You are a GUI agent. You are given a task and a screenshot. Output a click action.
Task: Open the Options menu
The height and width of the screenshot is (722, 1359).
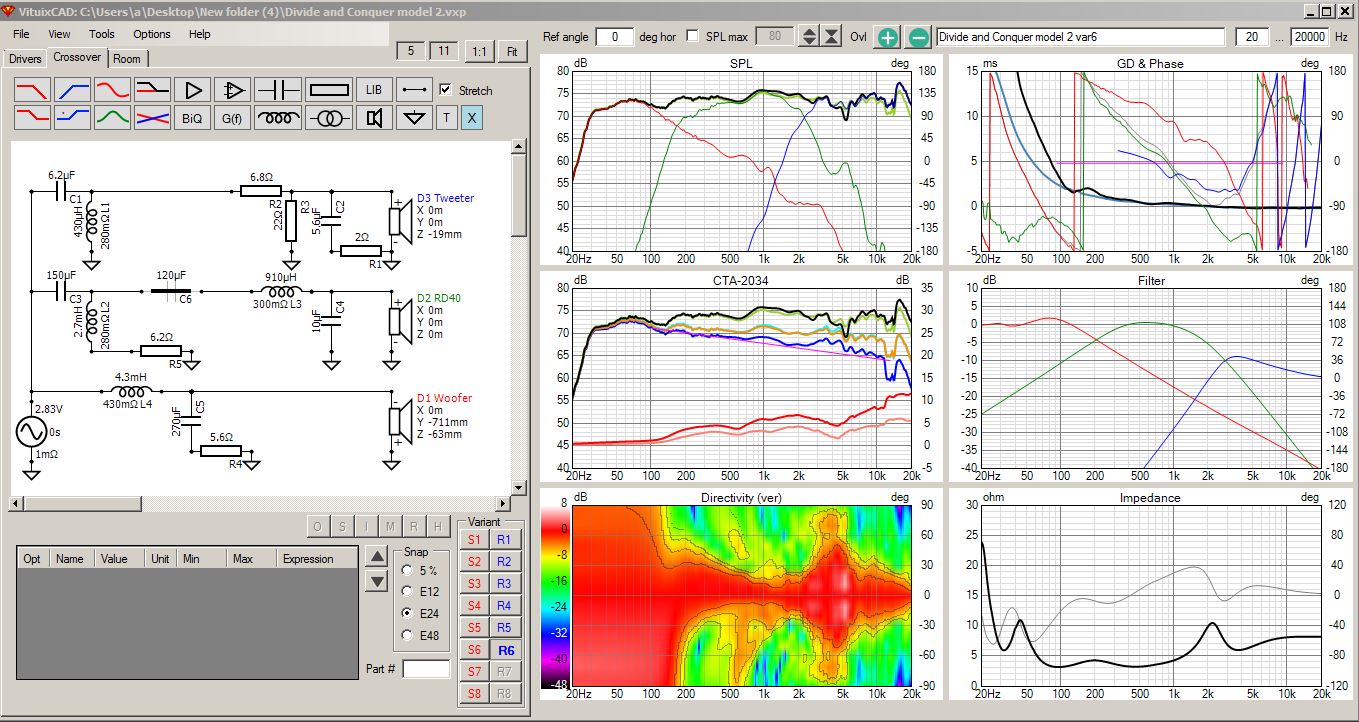click(x=152, y=34)
